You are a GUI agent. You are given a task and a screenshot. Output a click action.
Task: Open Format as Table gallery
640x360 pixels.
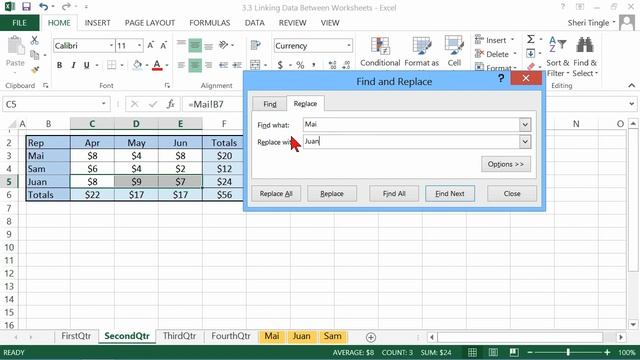pos(422,51)
